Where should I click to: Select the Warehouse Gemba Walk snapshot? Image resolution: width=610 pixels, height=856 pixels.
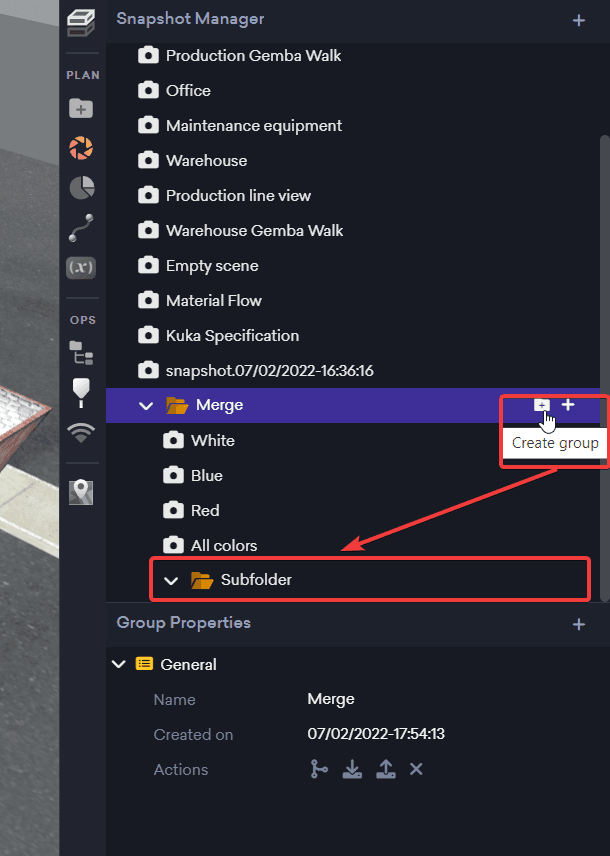[x=254, y=230]
